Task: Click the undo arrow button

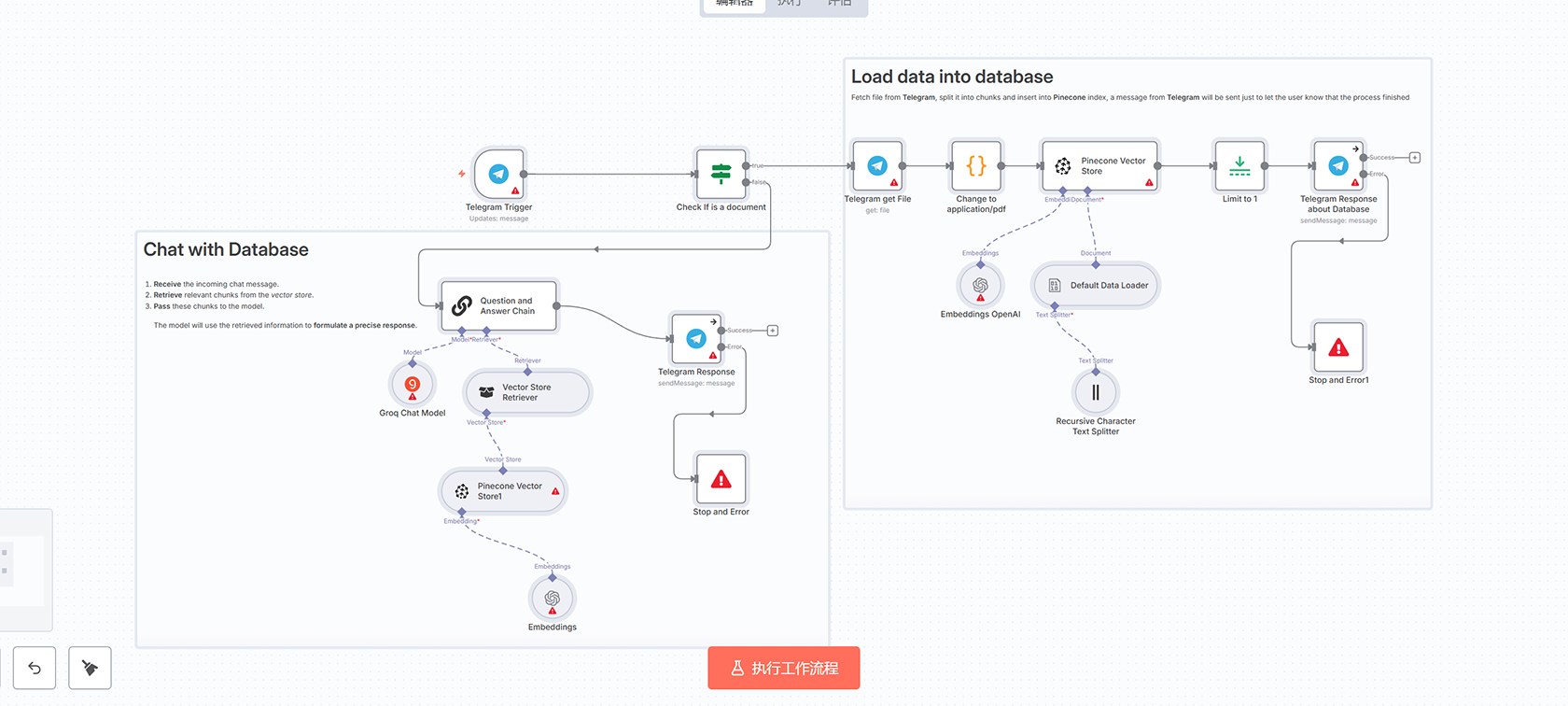Action: click(35, 668)
